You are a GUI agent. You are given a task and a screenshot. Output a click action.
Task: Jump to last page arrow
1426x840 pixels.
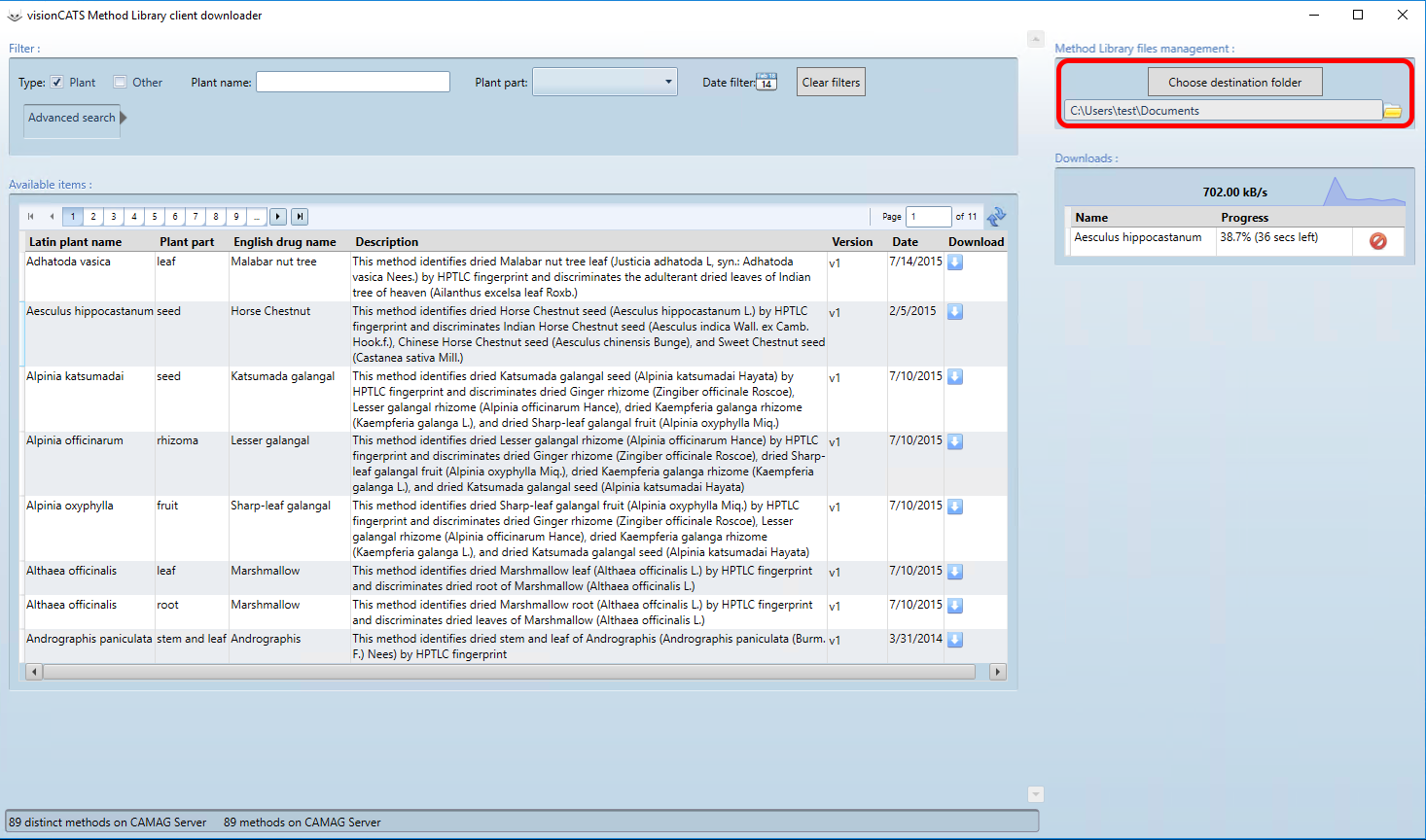click(300, 217)
